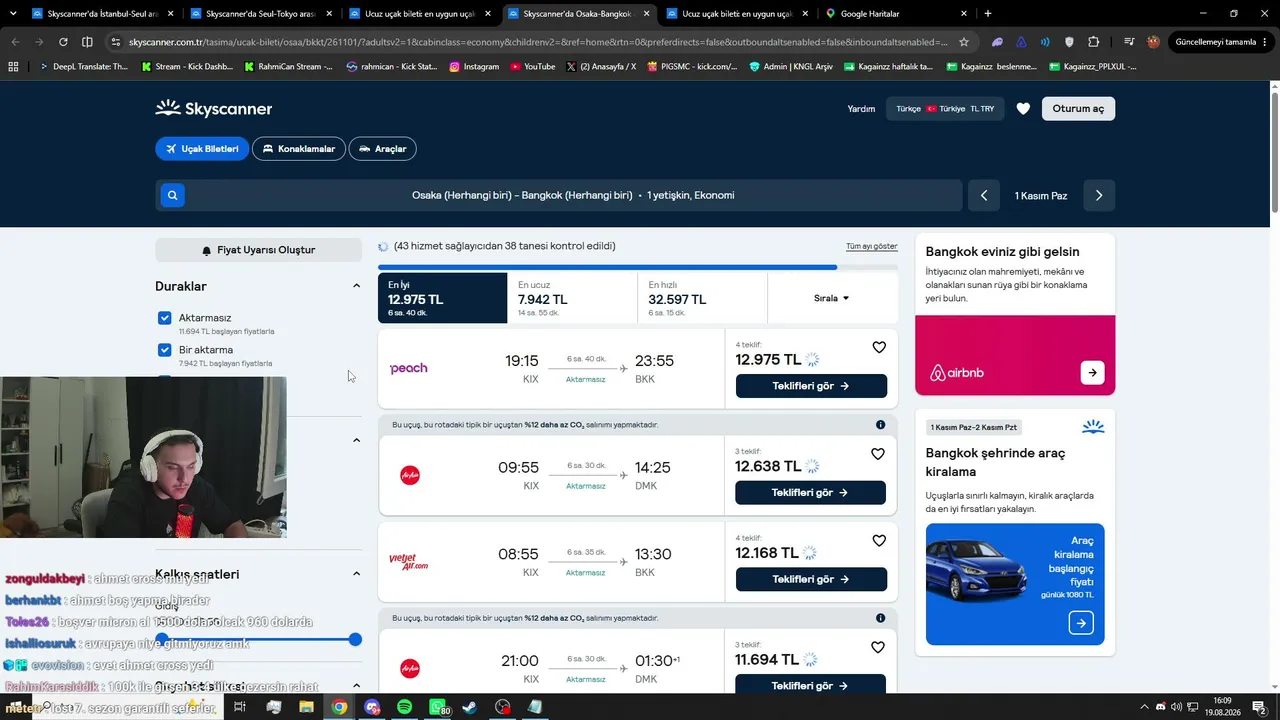Viewport: 1280px width, 720px height.
Task: Go to previous day arrow
Action: [x=983, y=195]
